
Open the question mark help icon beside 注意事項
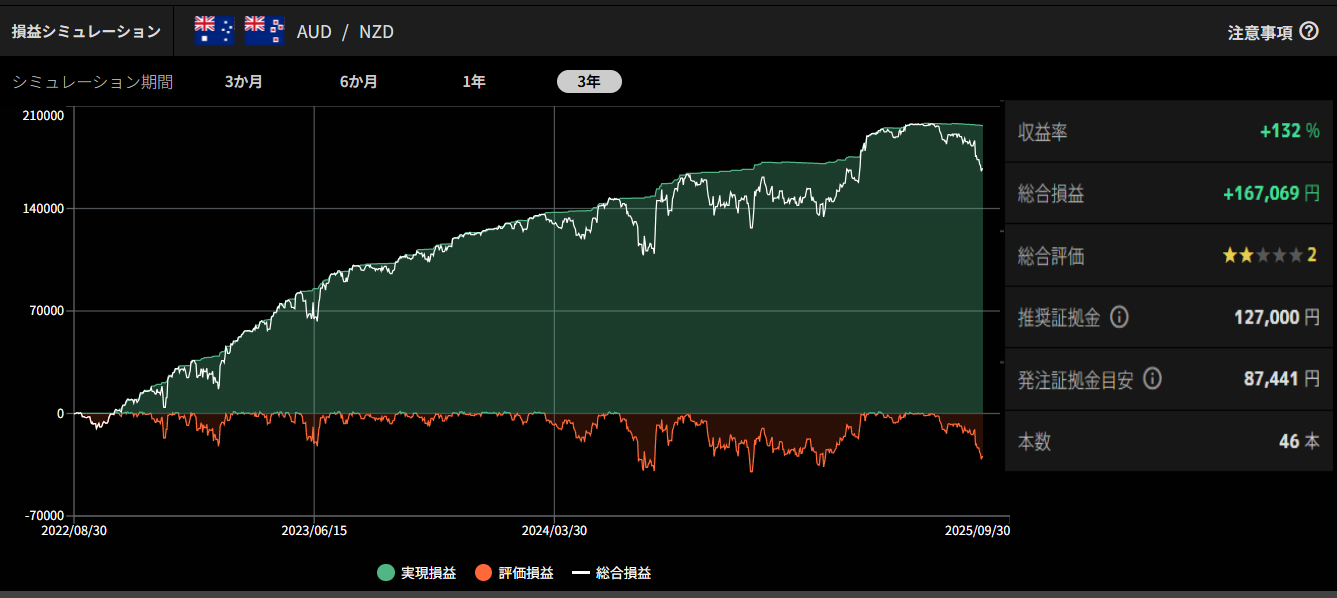[x=1309, y=31]
